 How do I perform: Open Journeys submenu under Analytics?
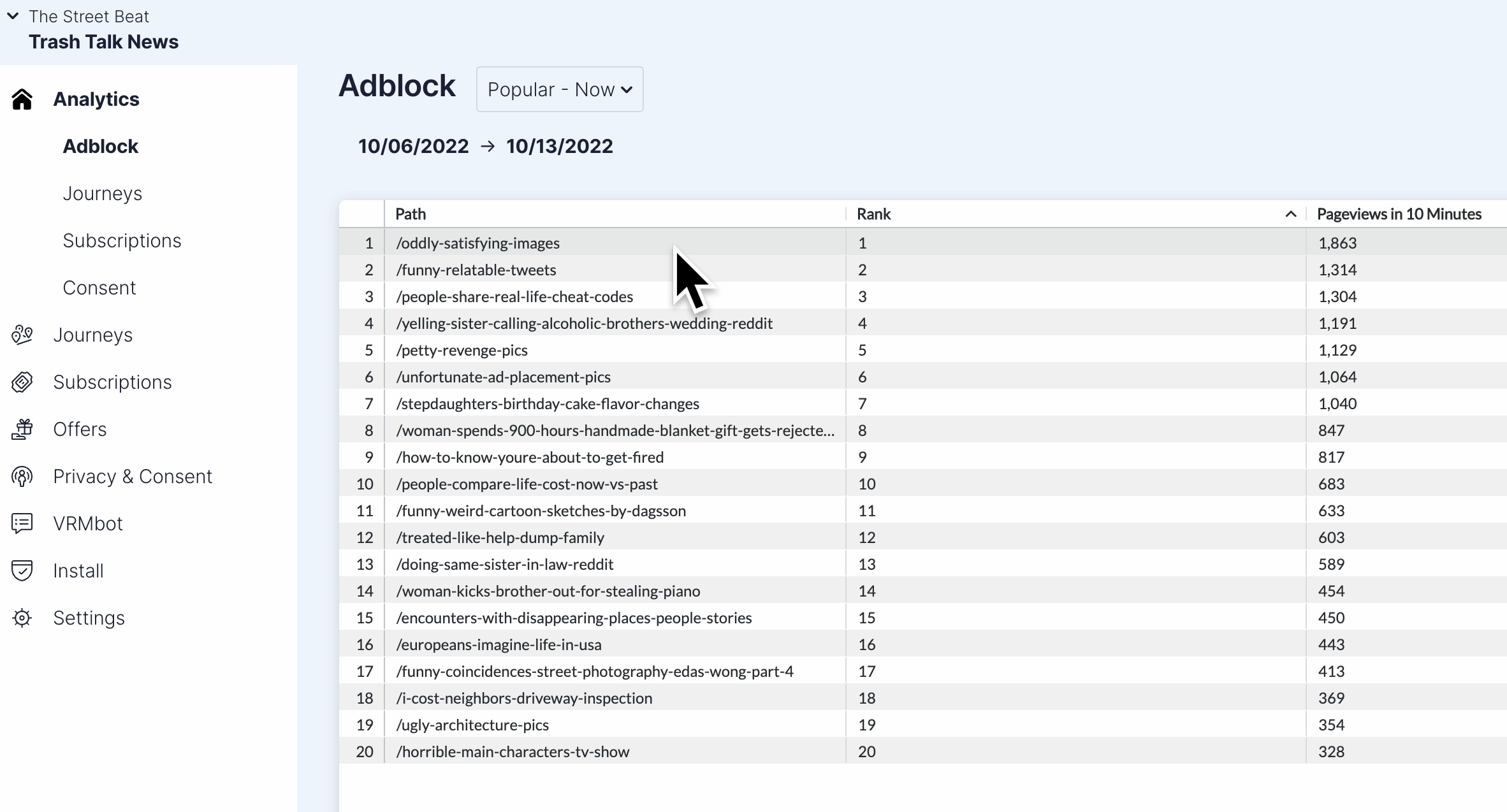pyautogui.click(x=103, y=194)
